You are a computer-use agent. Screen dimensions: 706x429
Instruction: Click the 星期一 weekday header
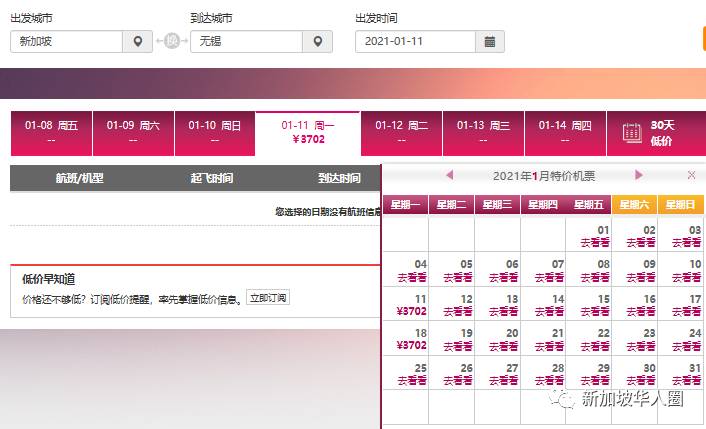click(x=405, y=205)
